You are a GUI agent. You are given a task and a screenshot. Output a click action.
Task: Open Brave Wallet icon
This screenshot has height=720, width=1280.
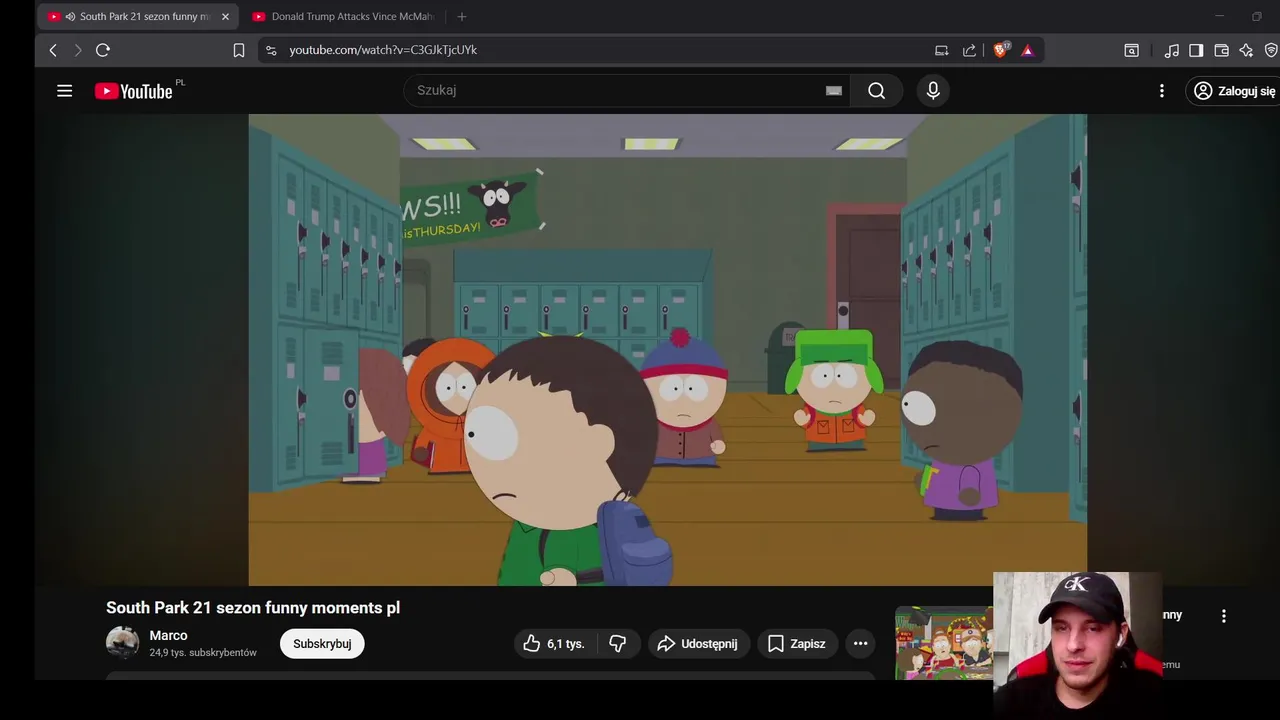(1221, 50)
